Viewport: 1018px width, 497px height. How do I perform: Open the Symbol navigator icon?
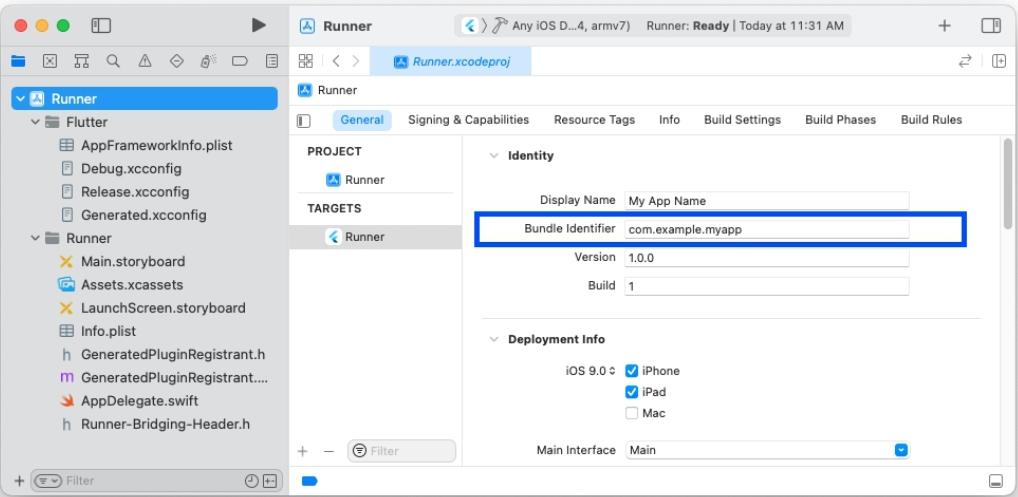[81, 61]
